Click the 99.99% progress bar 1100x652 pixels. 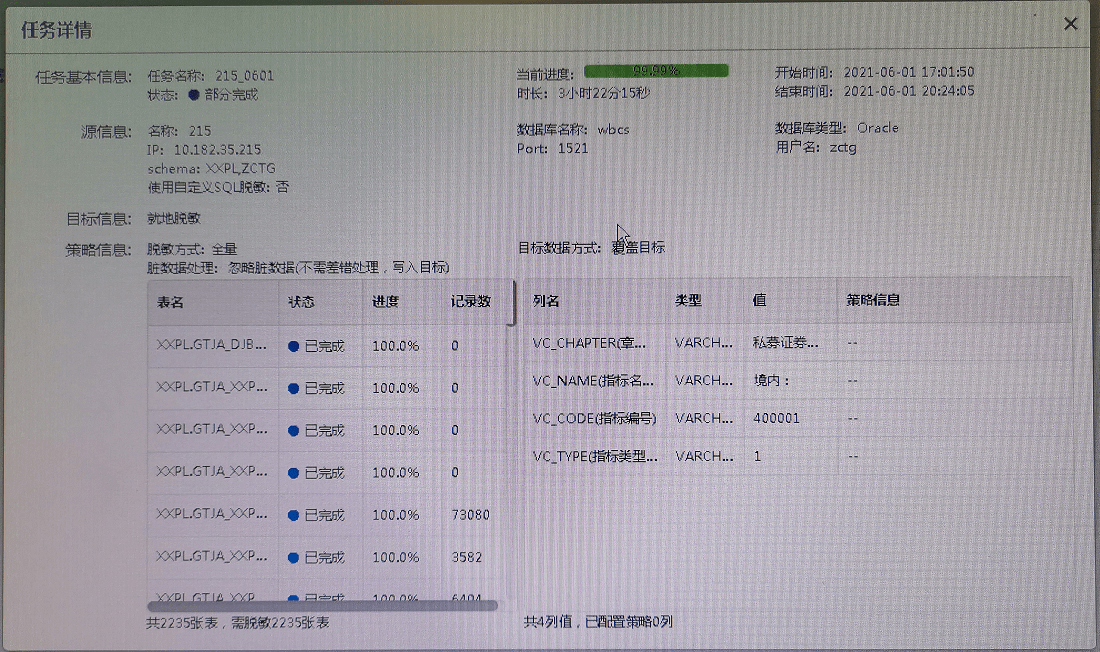(x=656, y=71)
